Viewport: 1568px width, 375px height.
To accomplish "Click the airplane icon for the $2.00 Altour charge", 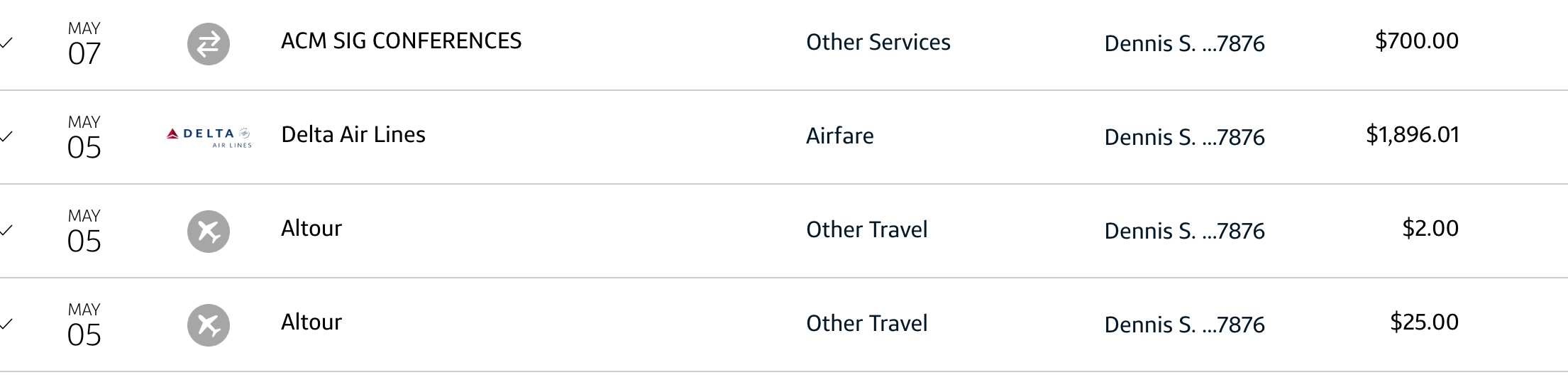I will (208, 232).
